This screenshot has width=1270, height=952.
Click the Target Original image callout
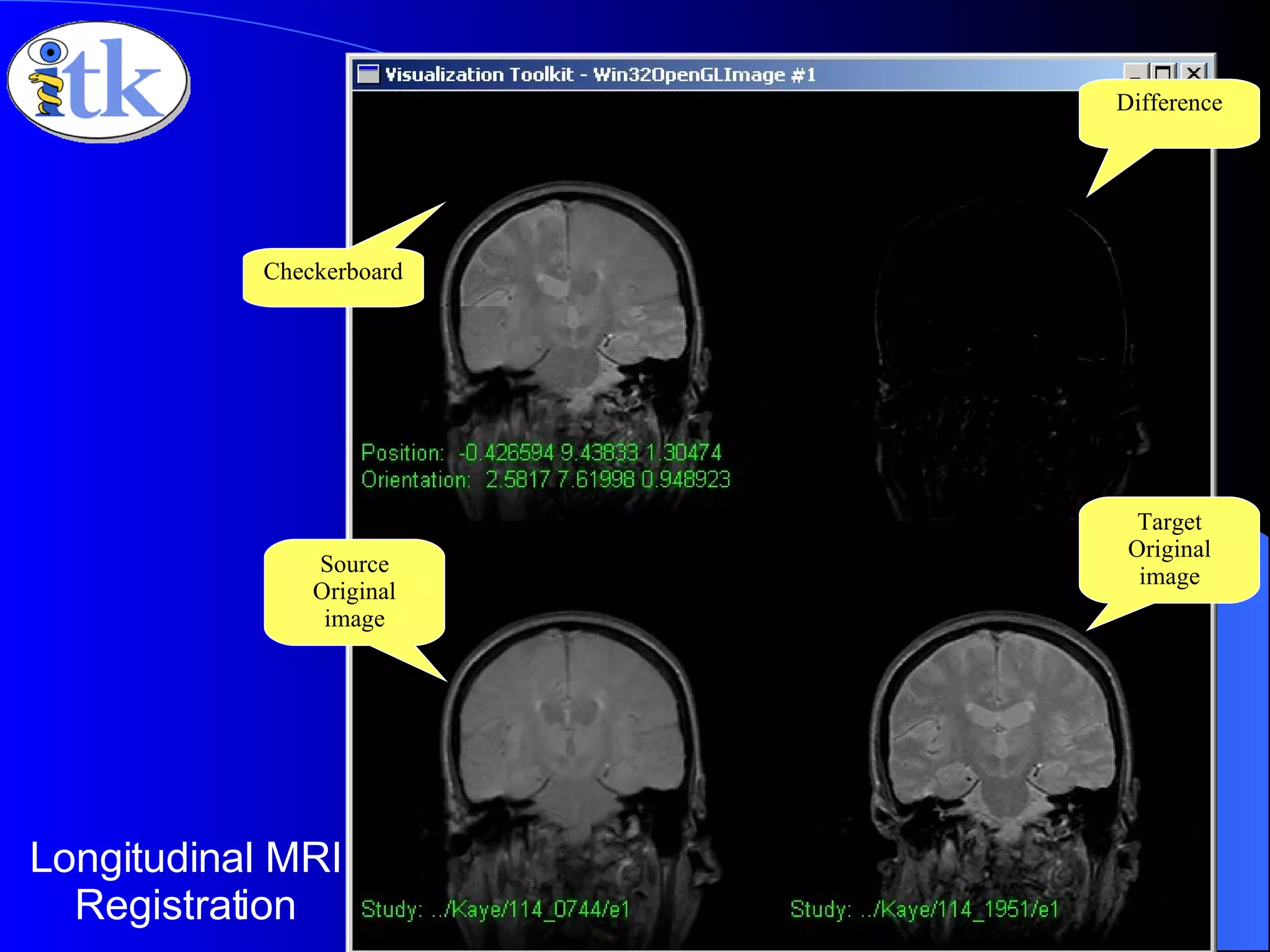click(1169, 549)
